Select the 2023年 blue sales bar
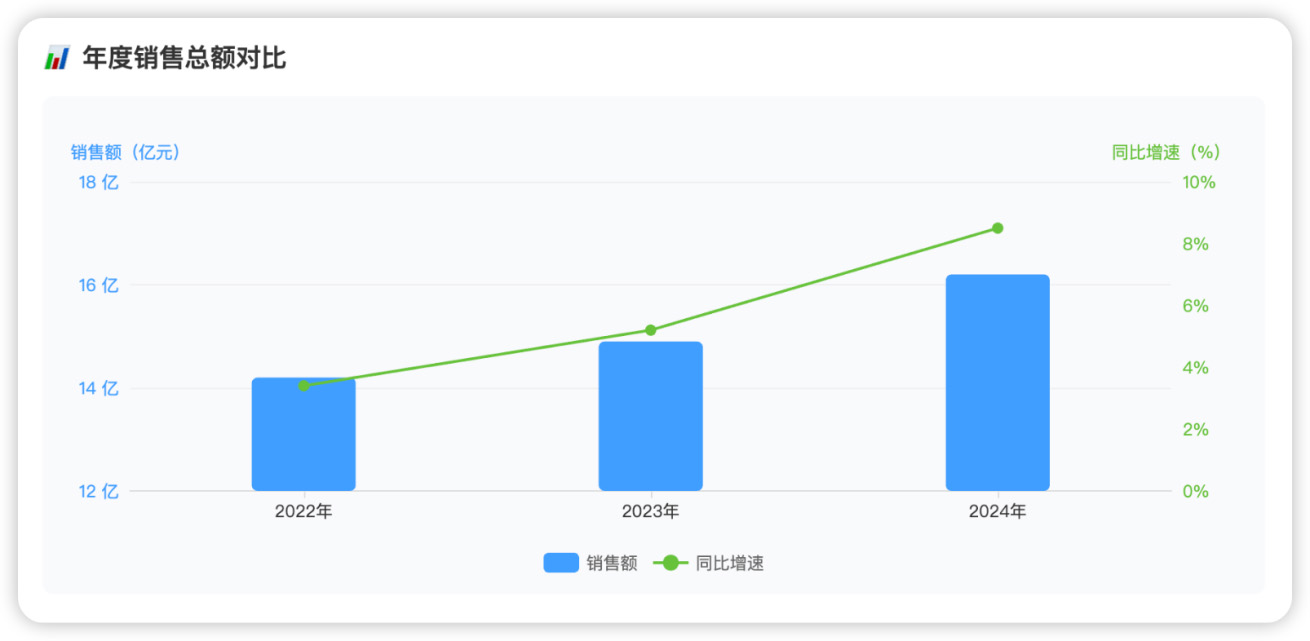Screen dimensions: 1310x641 [650, 416]
